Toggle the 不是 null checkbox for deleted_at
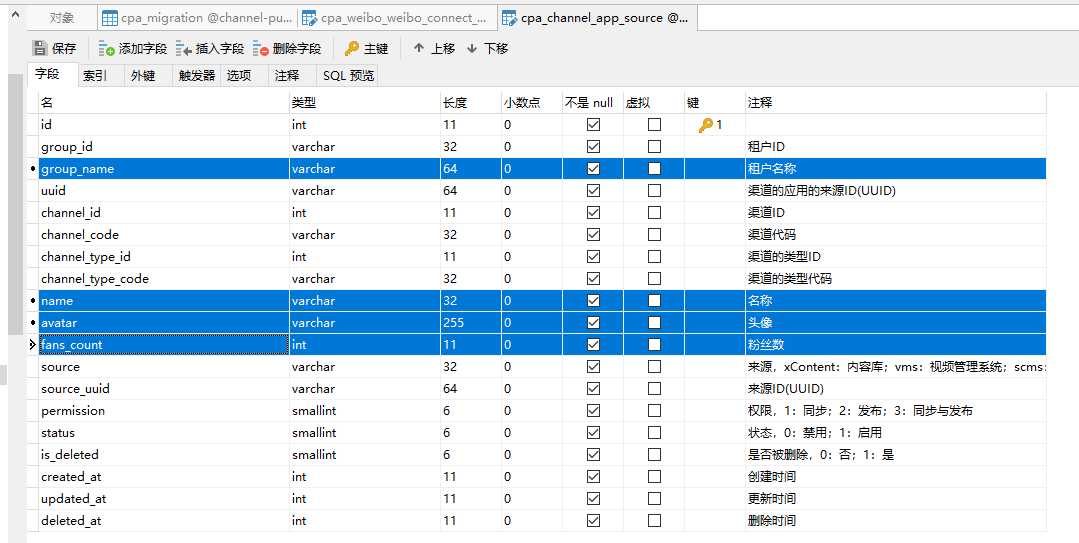 (x=593, y=521)
